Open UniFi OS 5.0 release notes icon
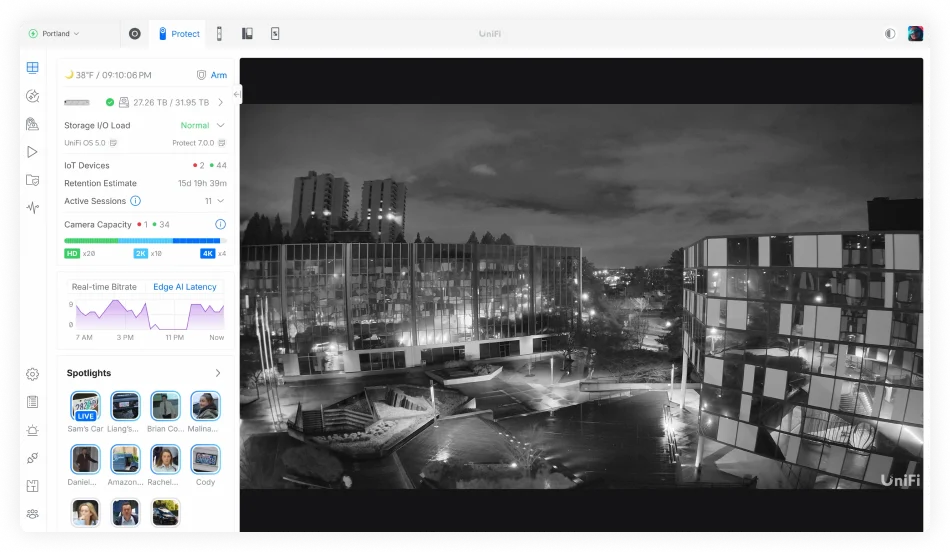Viewport: 950px width, 552px height. pos(113,143)
